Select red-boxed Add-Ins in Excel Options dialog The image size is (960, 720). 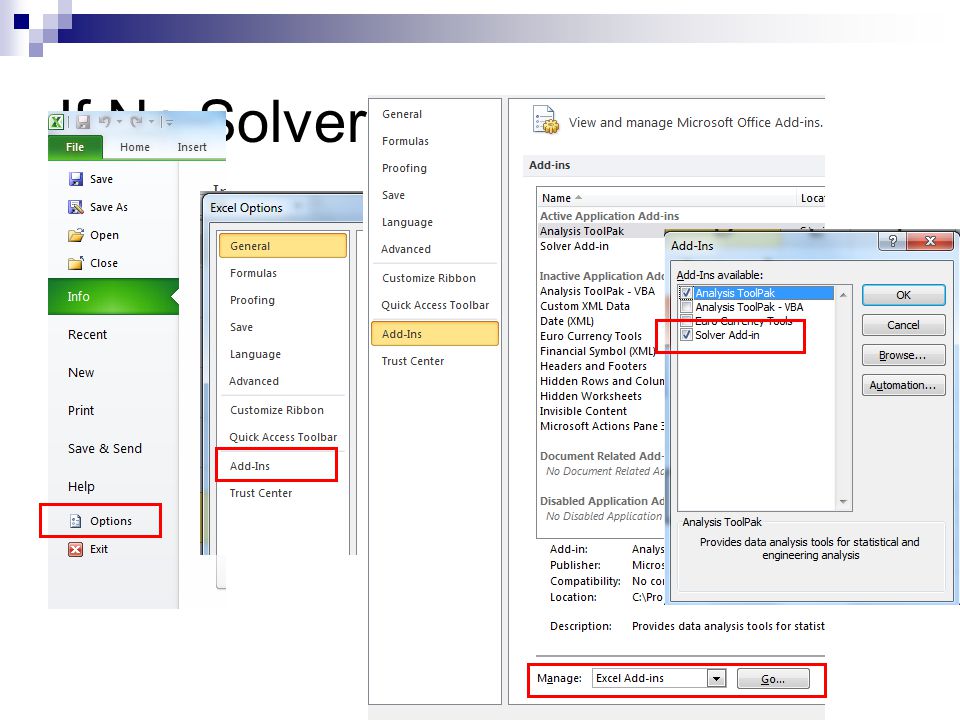click(x=250, y=466)
